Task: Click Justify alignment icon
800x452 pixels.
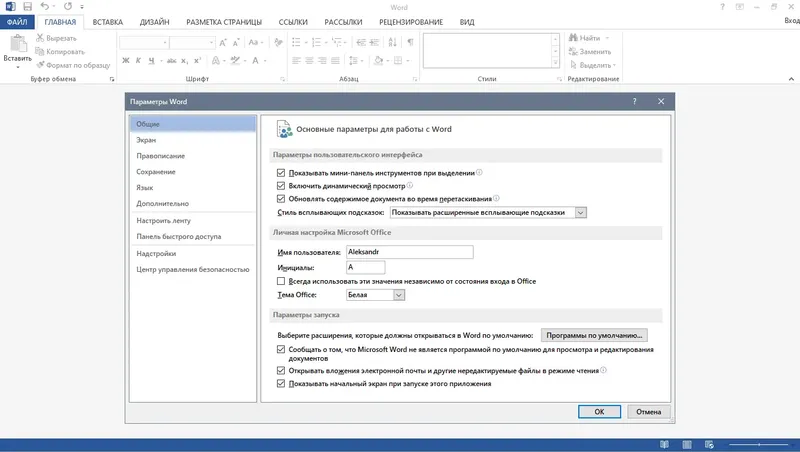Action: pyautogui.click(x=335, y=61)
